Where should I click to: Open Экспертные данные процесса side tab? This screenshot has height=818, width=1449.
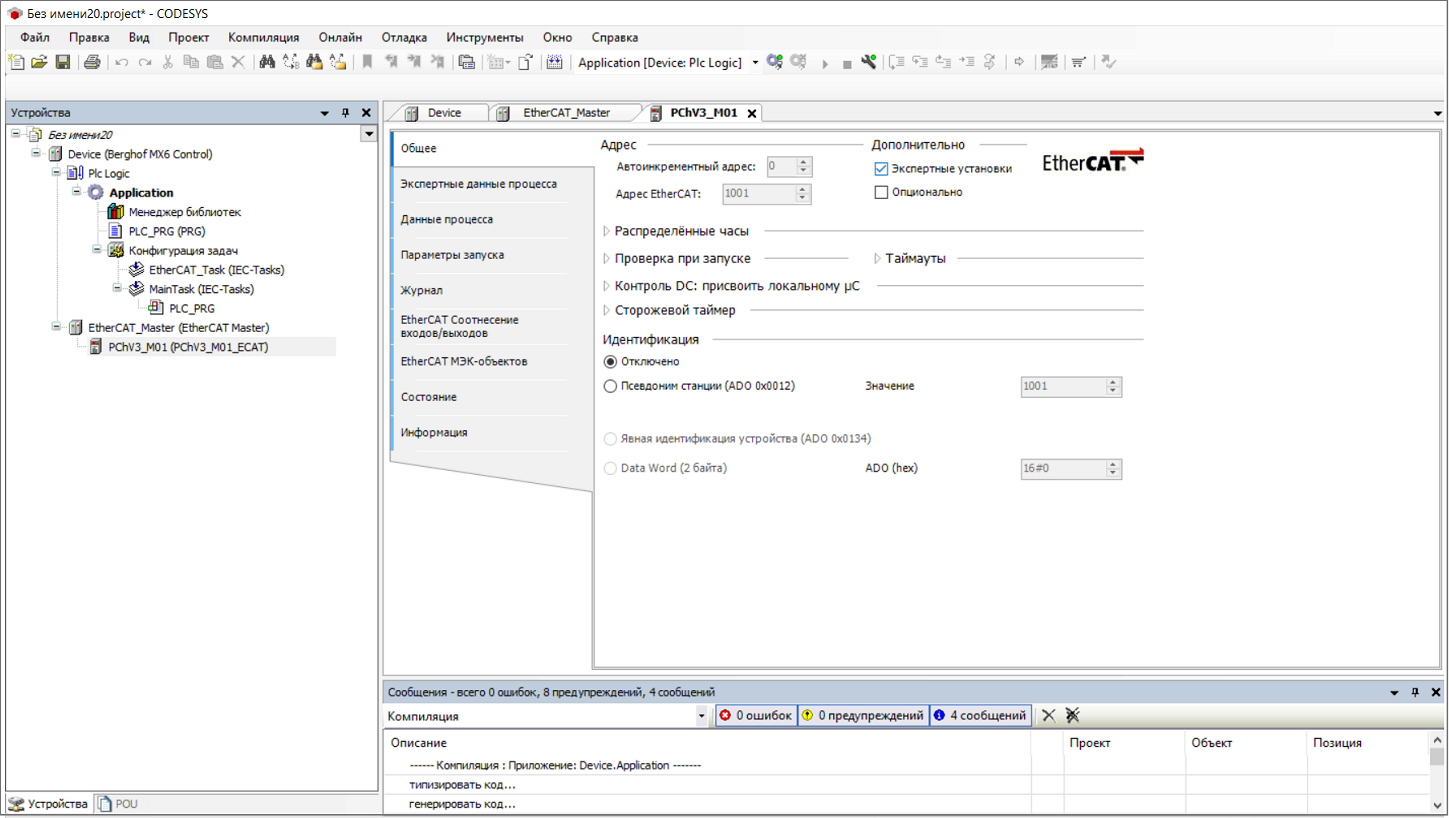(479, 184)
